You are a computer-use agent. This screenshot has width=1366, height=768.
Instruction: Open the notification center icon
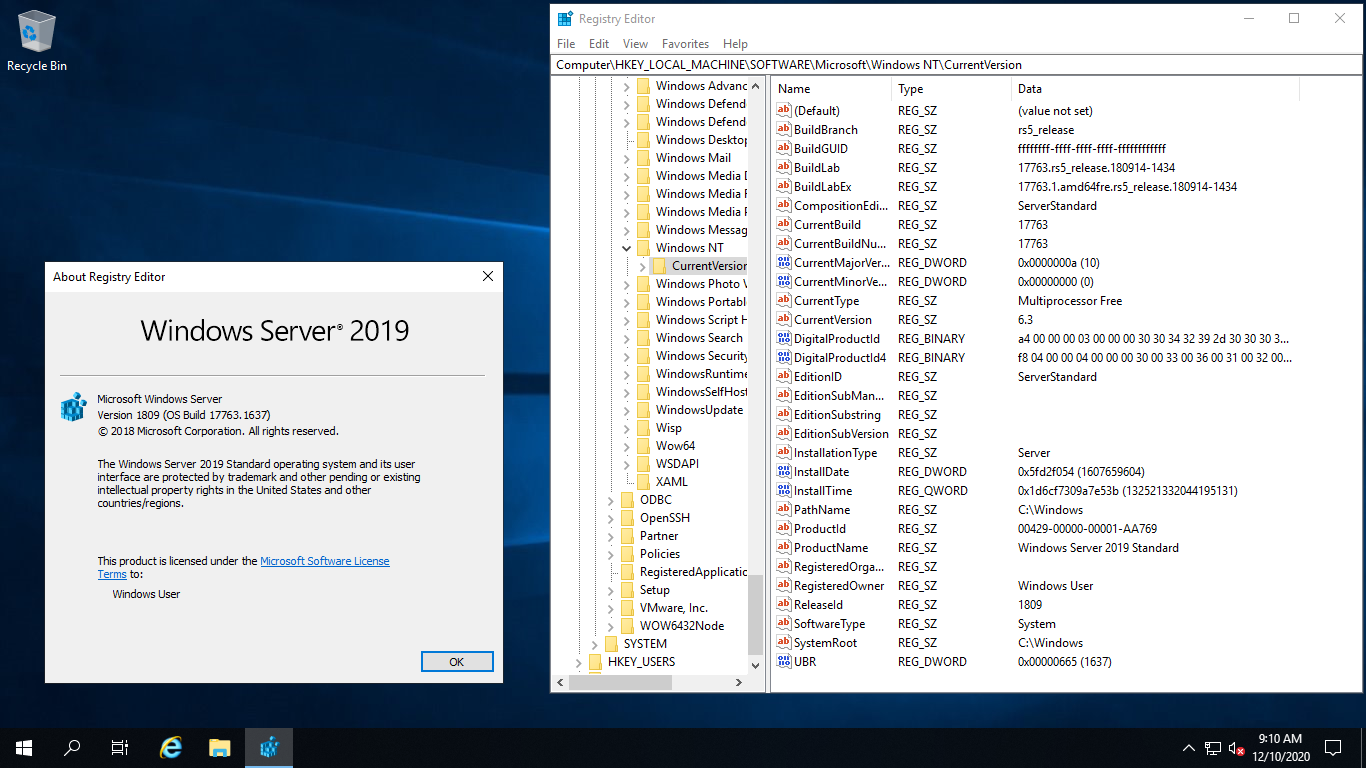[1332, 747]
